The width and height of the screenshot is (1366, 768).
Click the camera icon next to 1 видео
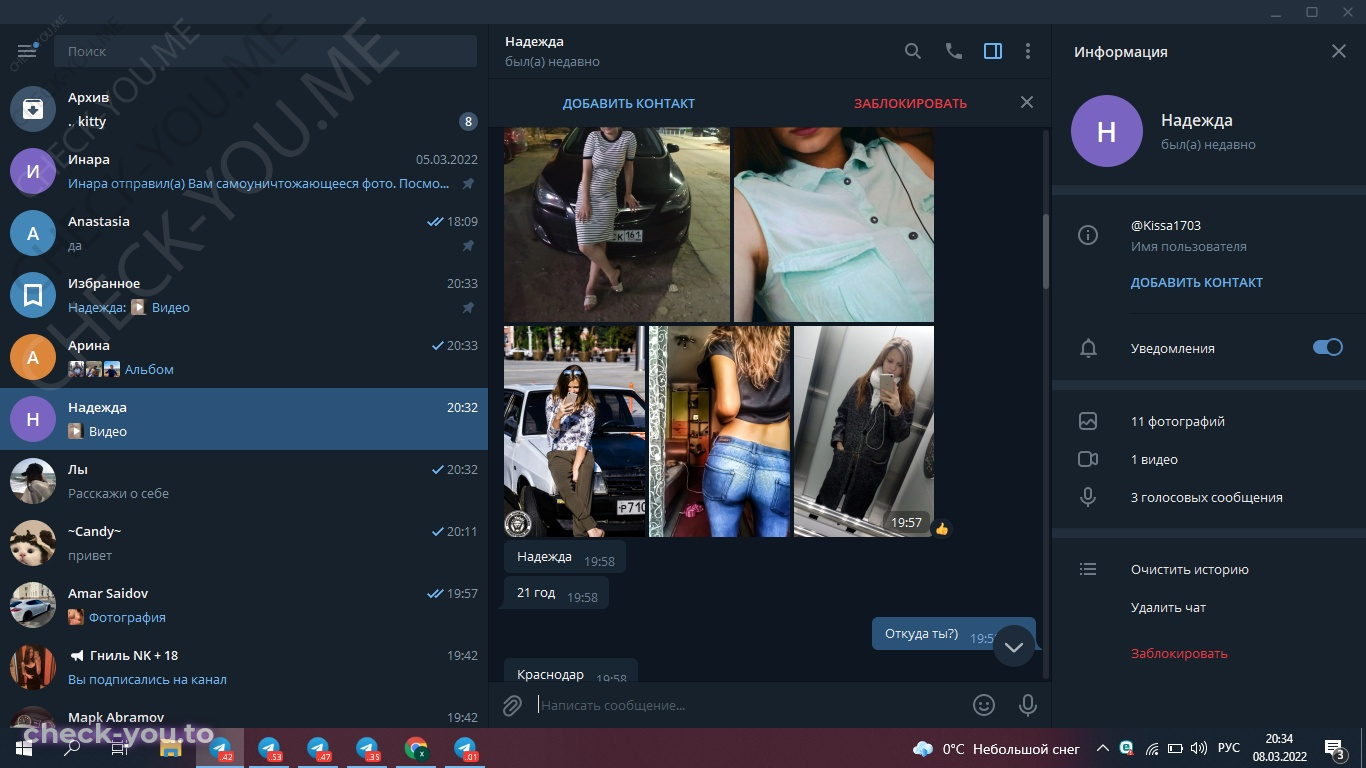point(1088,459)
